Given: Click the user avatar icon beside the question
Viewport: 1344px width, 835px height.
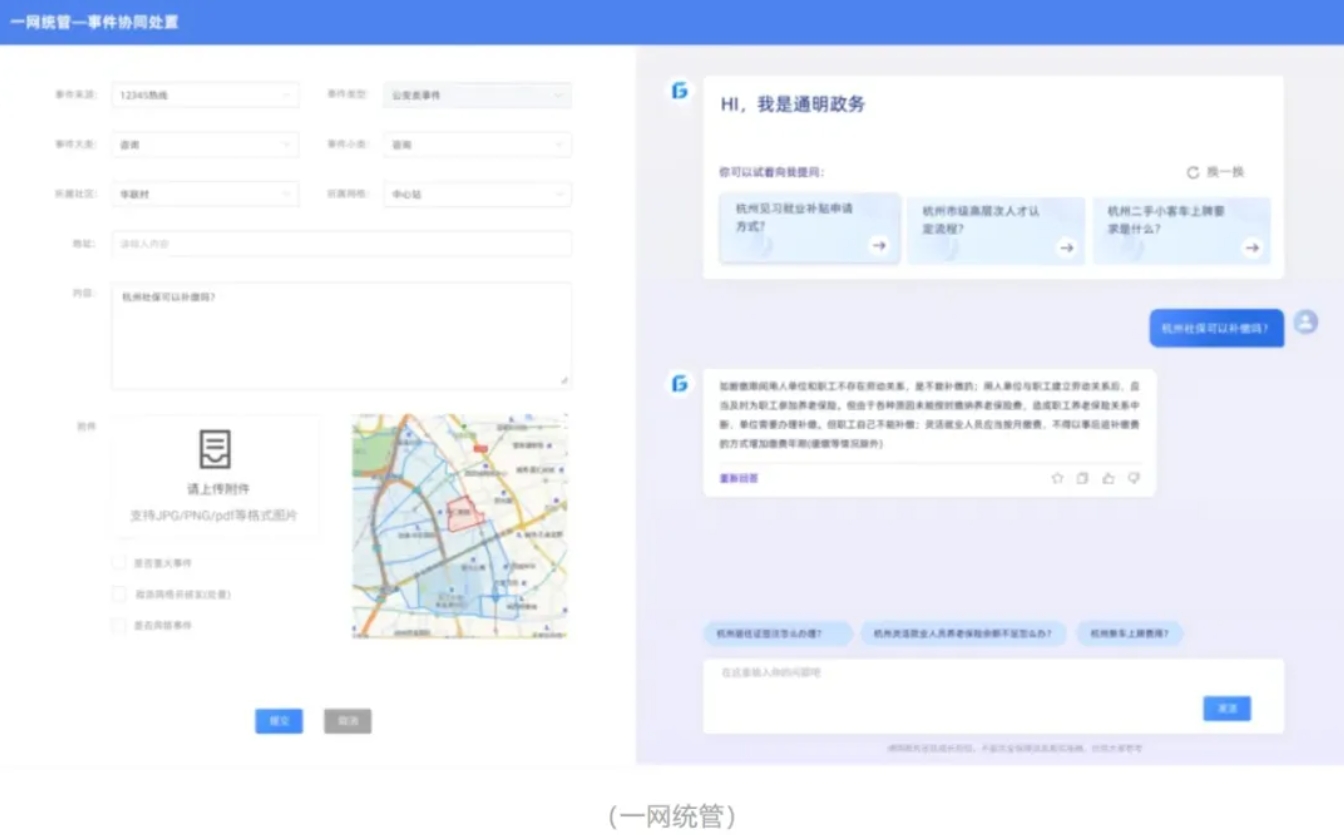Looking at the screenshot, I should pos(1305,322).
